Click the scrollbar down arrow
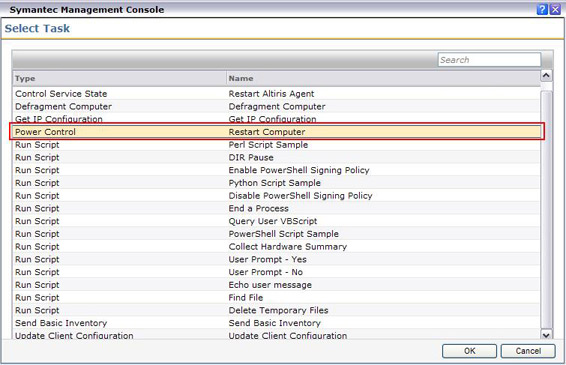 pyautogui.click(x=546, y=335)
